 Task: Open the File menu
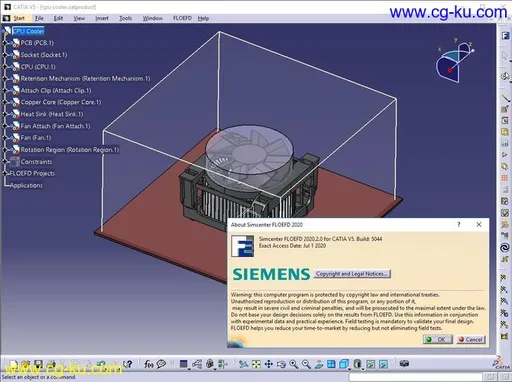(39, 18)
